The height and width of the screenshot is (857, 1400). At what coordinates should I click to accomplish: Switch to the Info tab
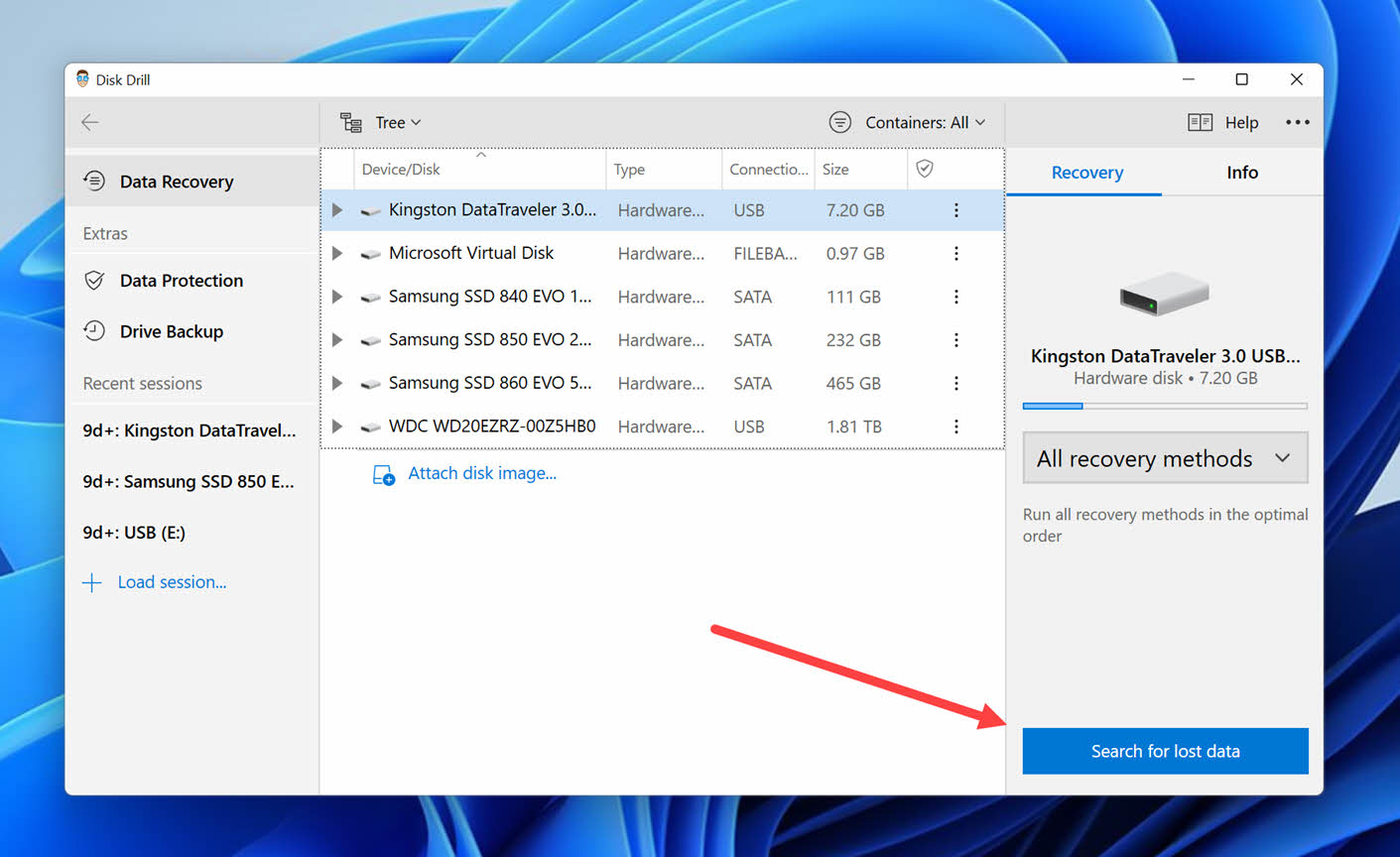[x=1241, y=173]
